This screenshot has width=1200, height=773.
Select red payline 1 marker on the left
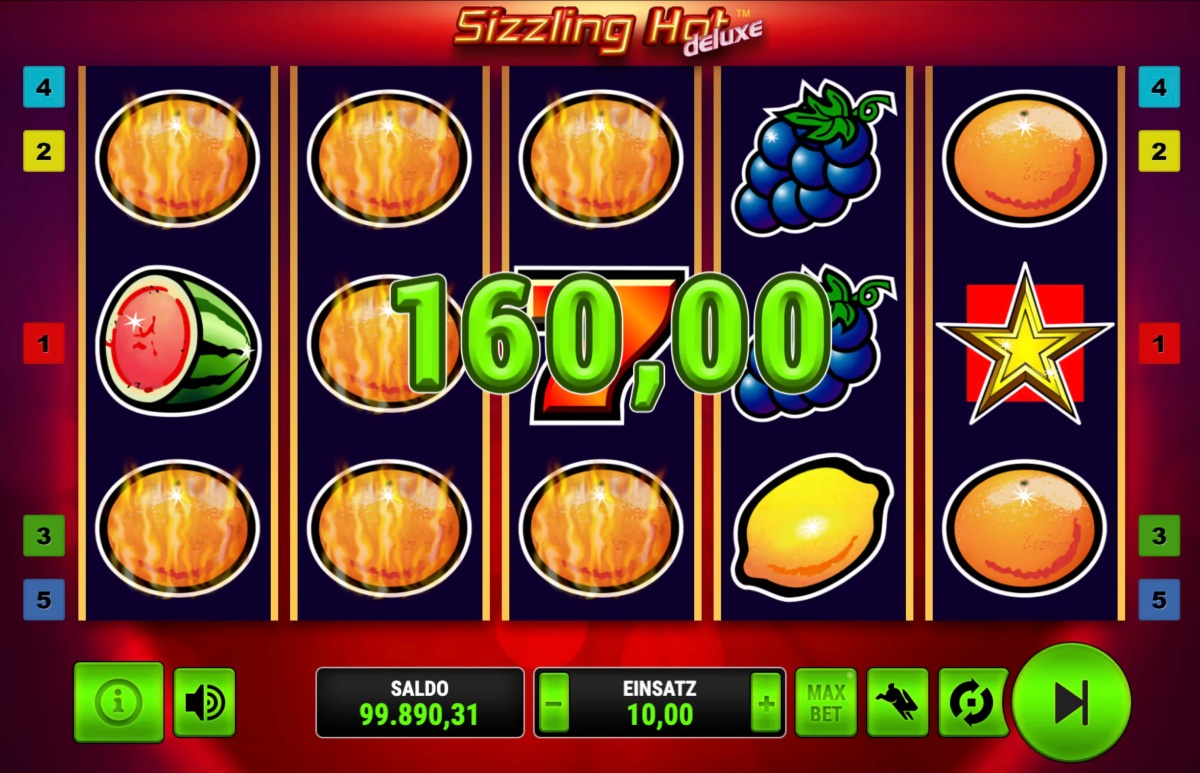[44, 344]
